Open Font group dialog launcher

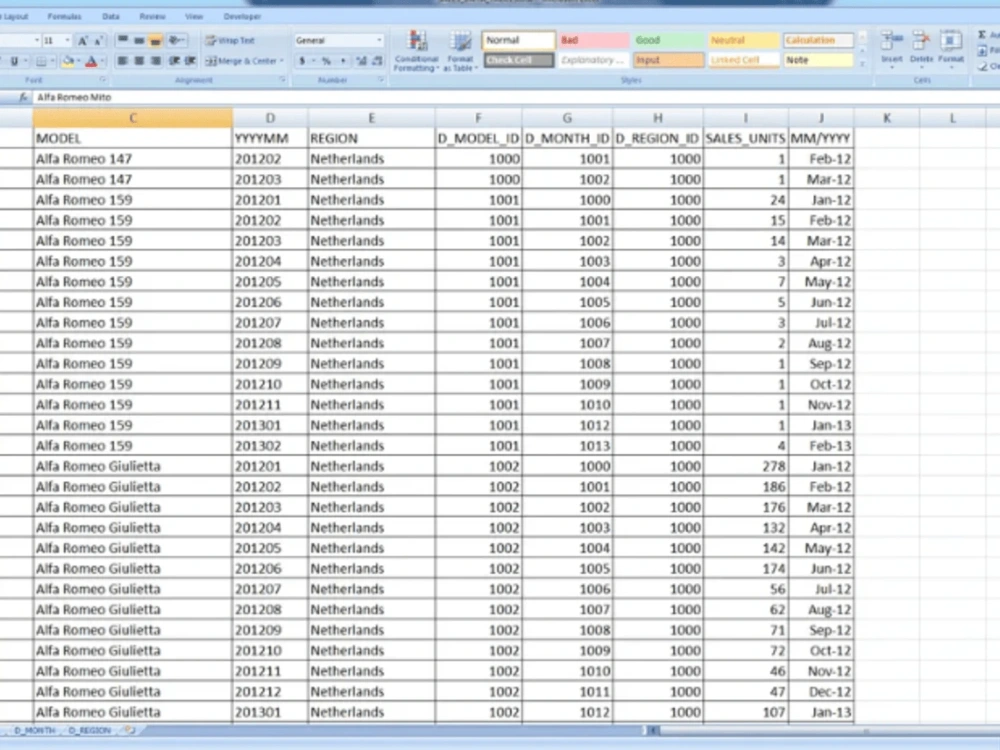tap(103, 80)
